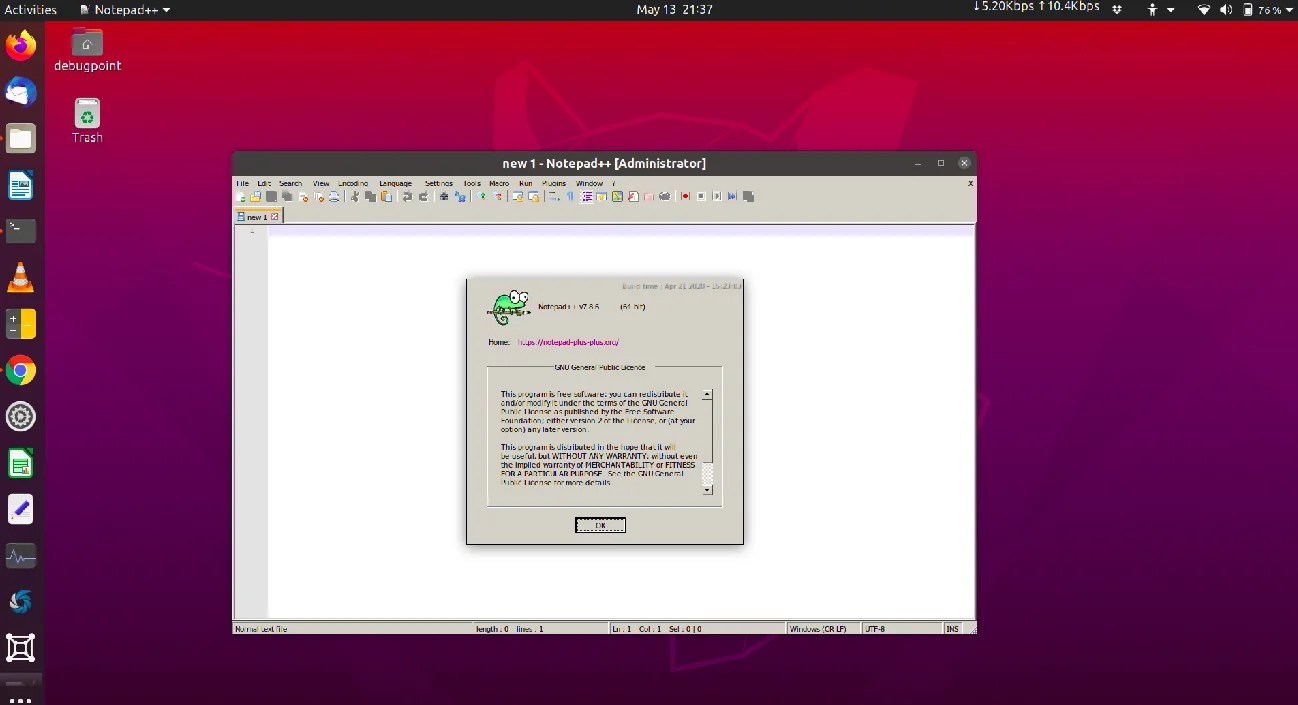Click the Paste toolbar icon
This screenshot has height=705, width=1298.
pos(386,196)
